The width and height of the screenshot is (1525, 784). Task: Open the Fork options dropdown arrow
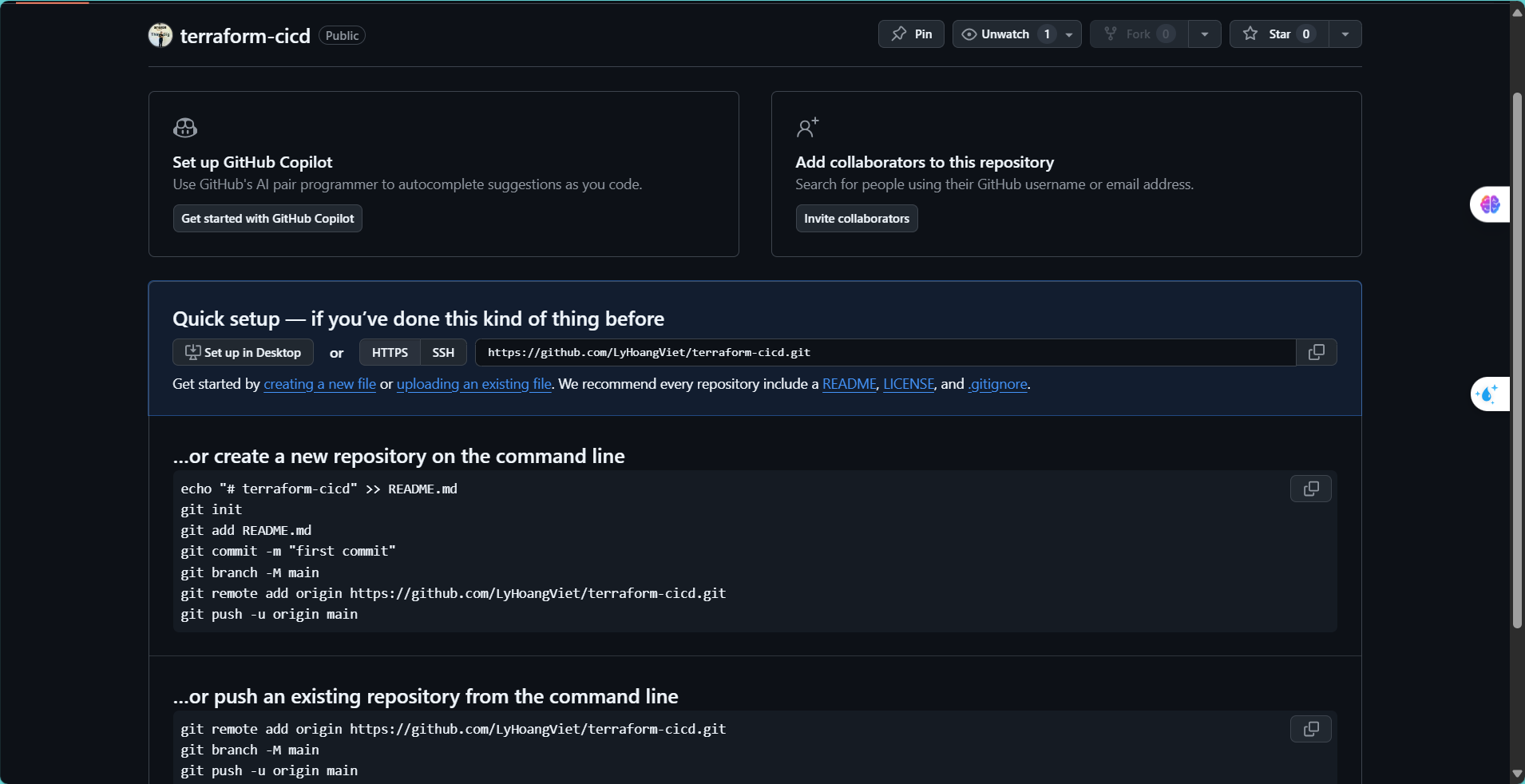coord(1205,34)
